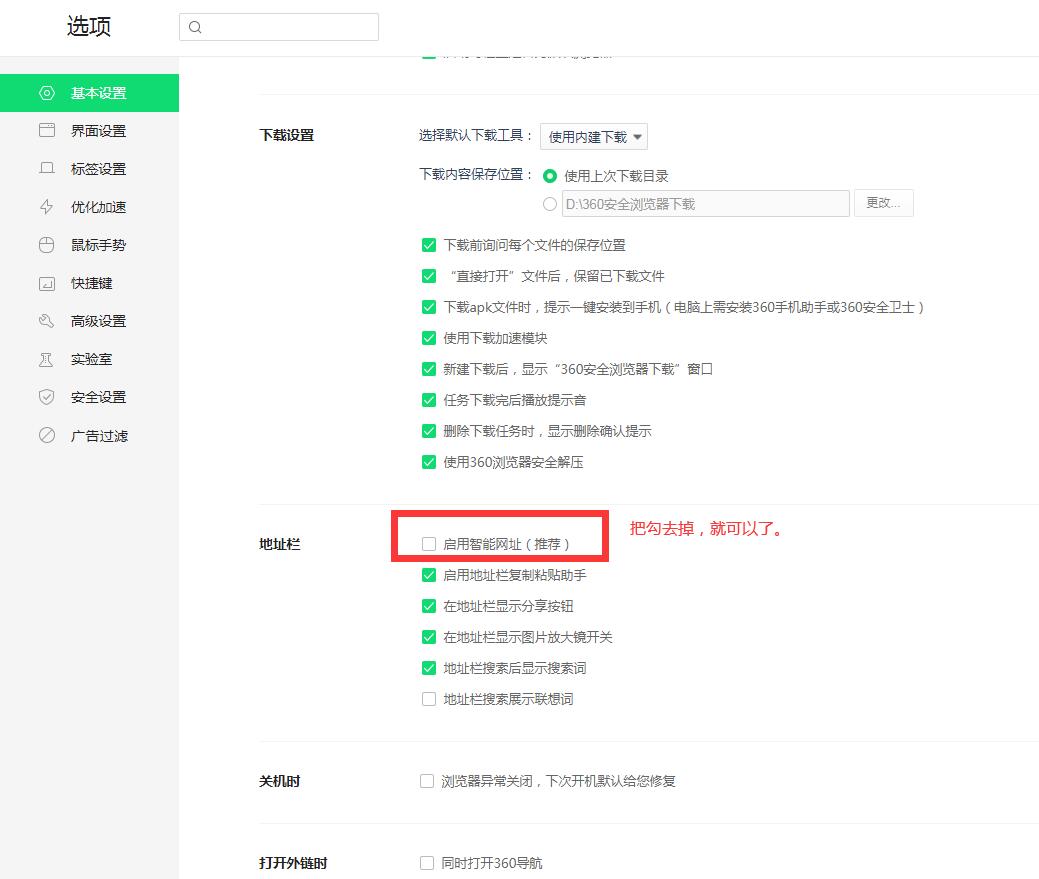
Task: Click the window icon beside 界面设置
Action: (x=46, y=131)
